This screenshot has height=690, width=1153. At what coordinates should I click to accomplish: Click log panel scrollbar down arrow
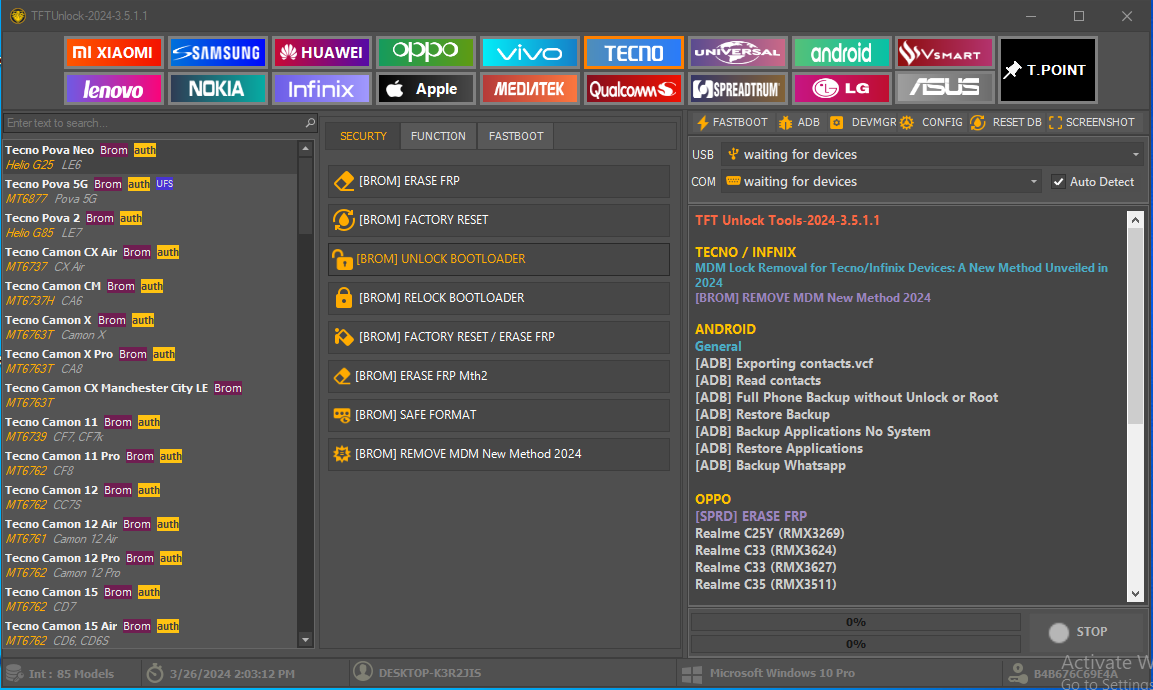1135,594
